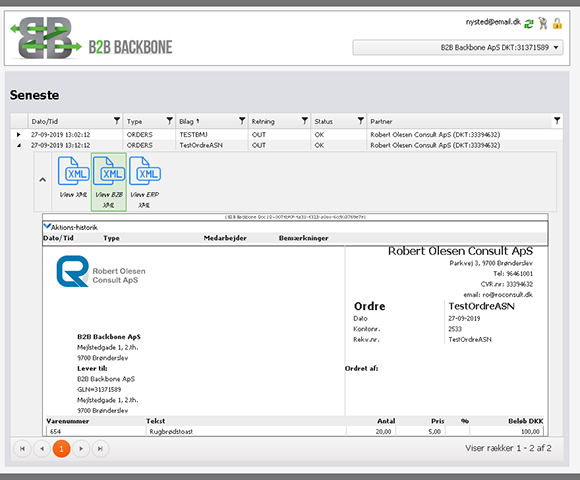
Task: Open company selector B2B Backbone ApS dropdown
Action: coord(458,47)
